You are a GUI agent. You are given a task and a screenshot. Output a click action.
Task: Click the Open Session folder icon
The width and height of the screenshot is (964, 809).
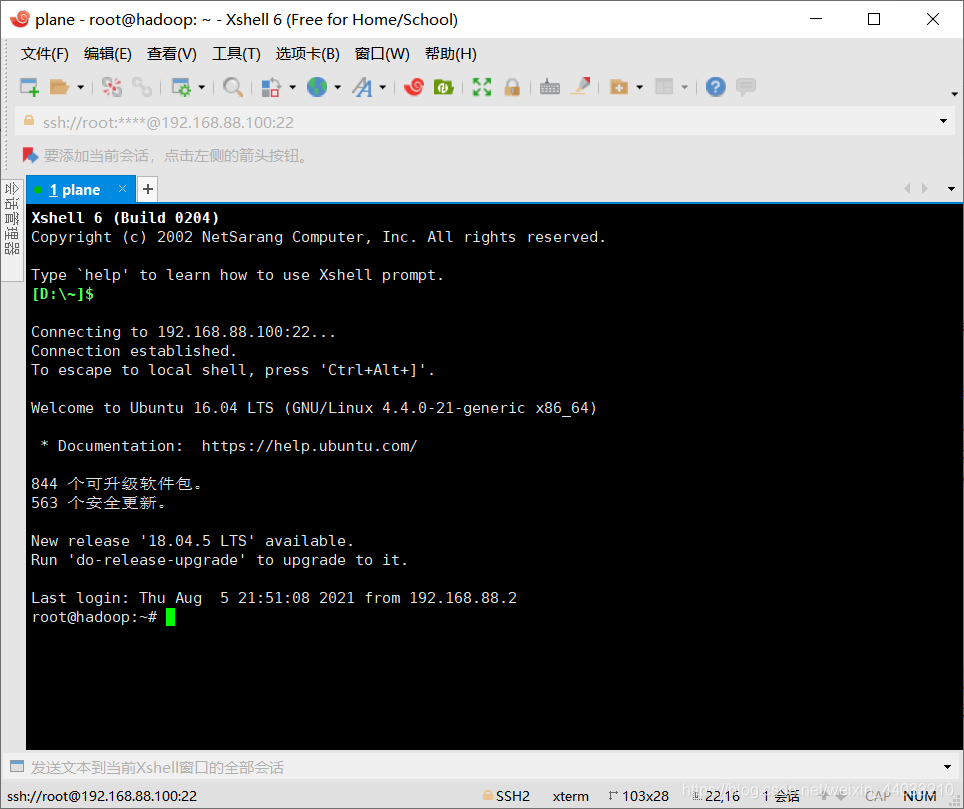point(59,87)
